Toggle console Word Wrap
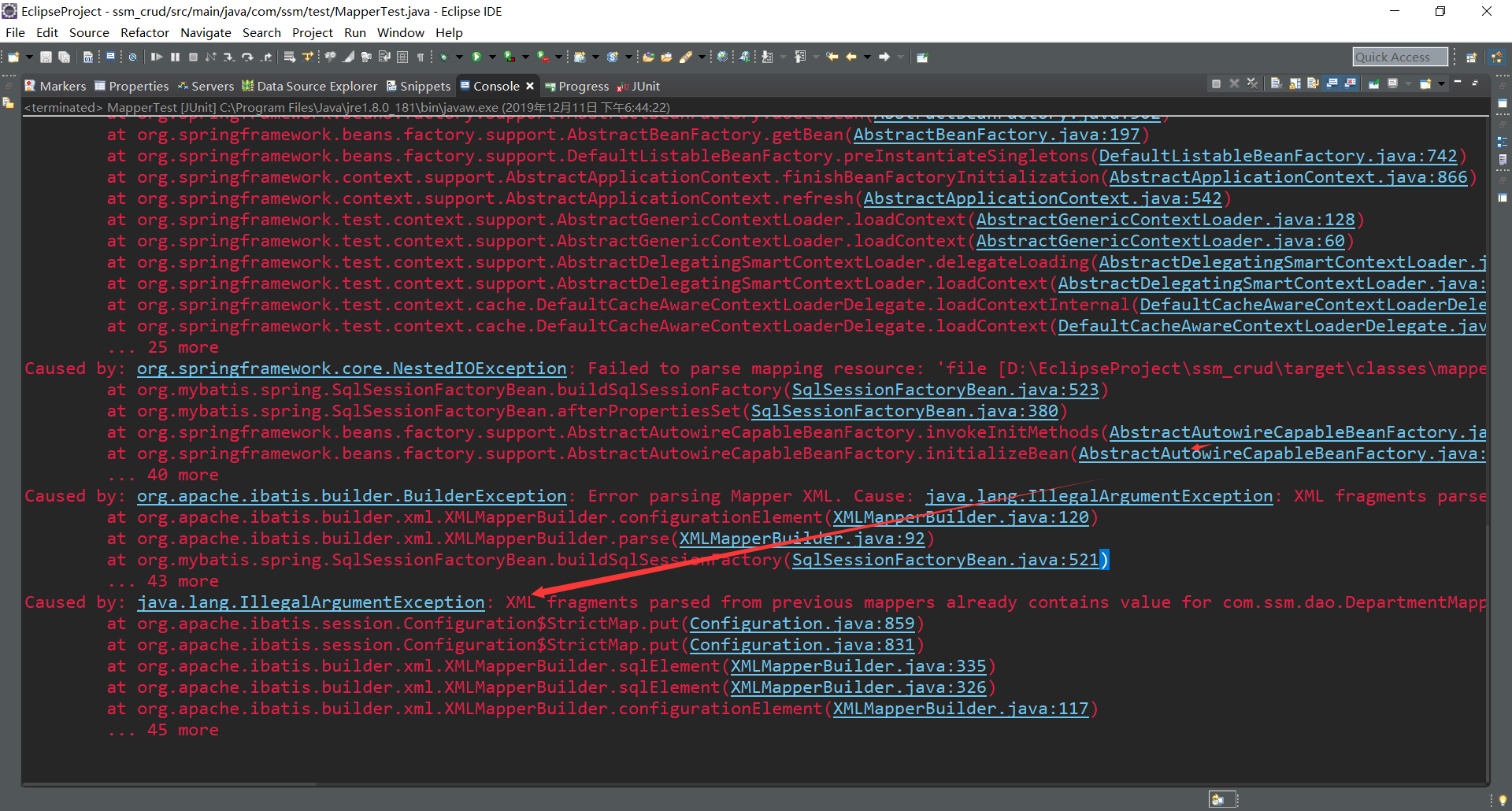 [x=1313, y=83]
